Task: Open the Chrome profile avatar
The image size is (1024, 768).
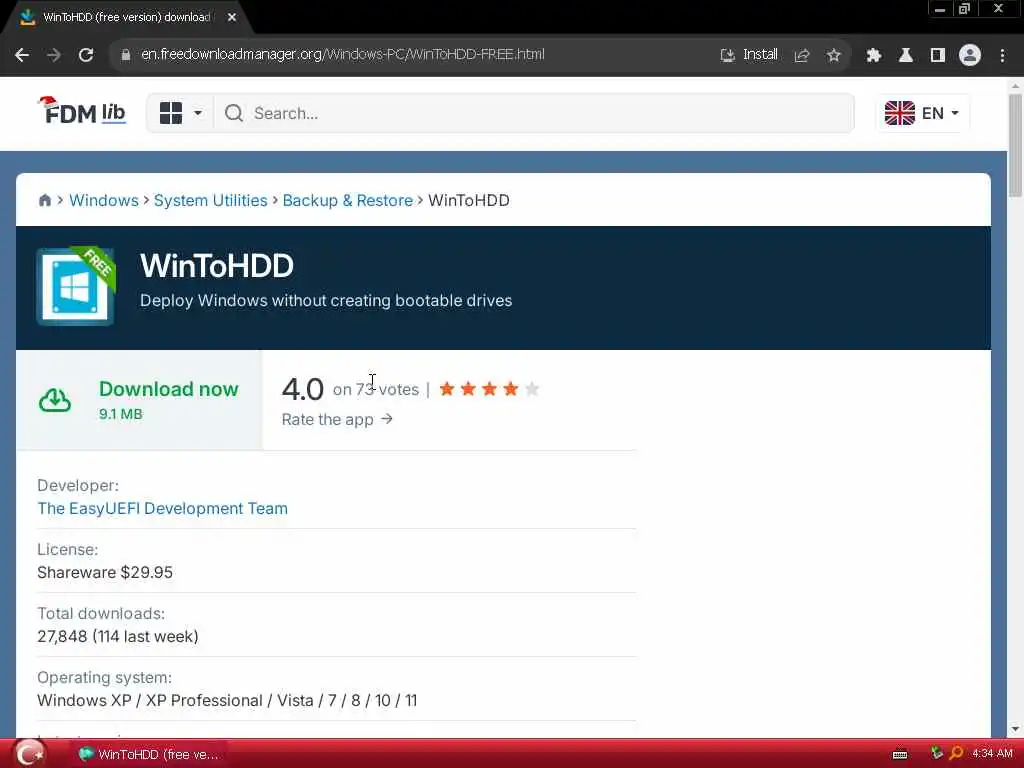Action: (x=970, y=56)
